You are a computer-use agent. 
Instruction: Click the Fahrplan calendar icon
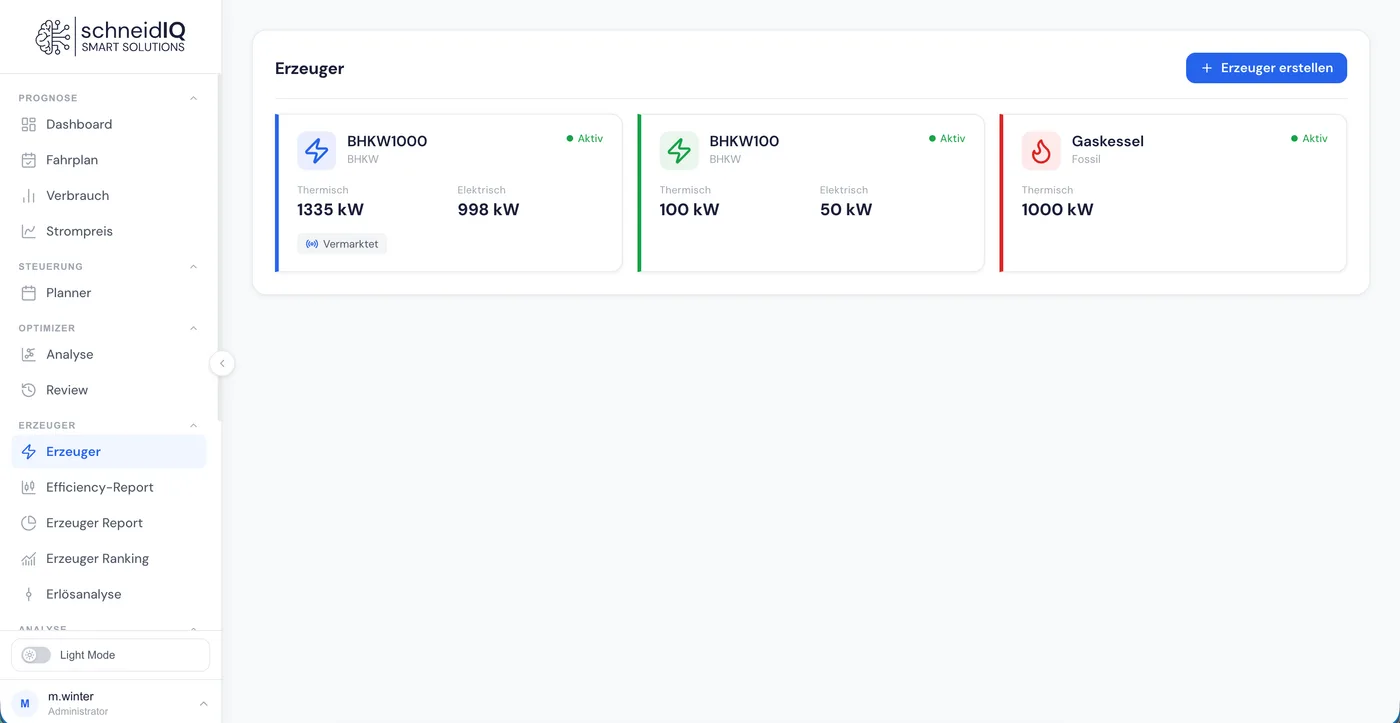[x=29, y=160]
